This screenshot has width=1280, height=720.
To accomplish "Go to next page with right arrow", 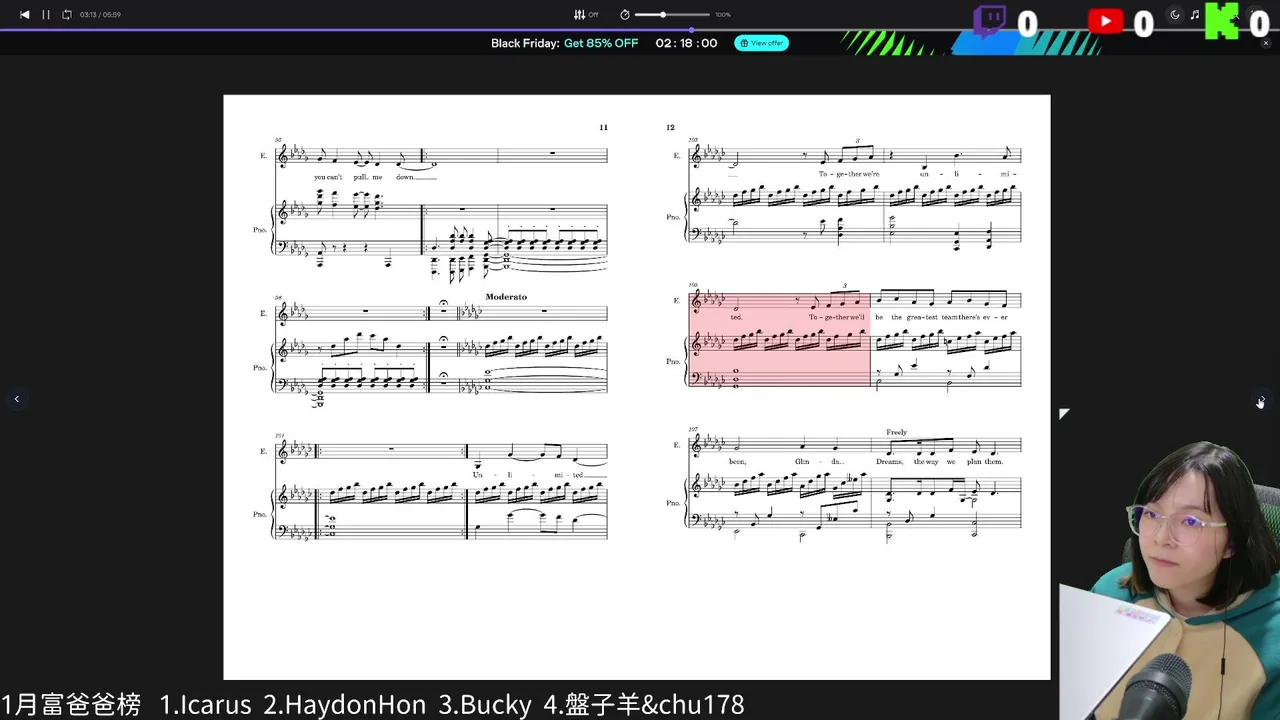I will [x=1261, y=399].
